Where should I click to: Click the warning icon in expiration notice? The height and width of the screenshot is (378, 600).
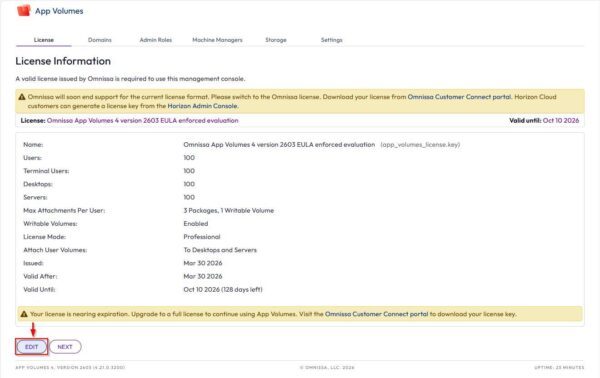click(24, 314)
